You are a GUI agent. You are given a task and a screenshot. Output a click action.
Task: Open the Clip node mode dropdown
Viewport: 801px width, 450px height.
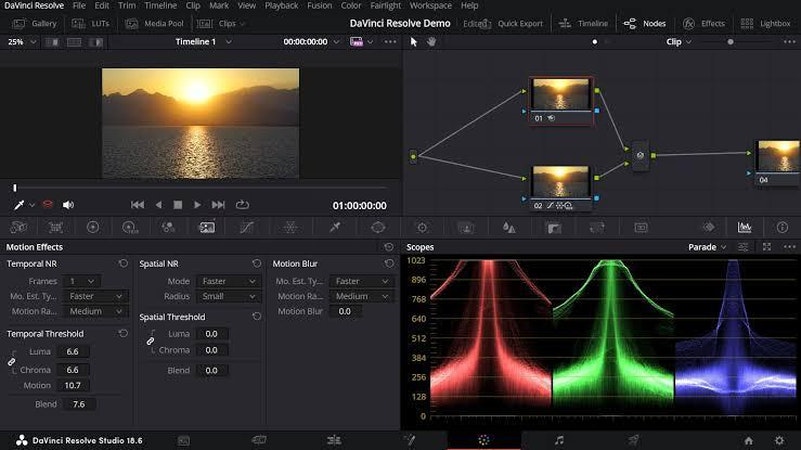[678, 42]
